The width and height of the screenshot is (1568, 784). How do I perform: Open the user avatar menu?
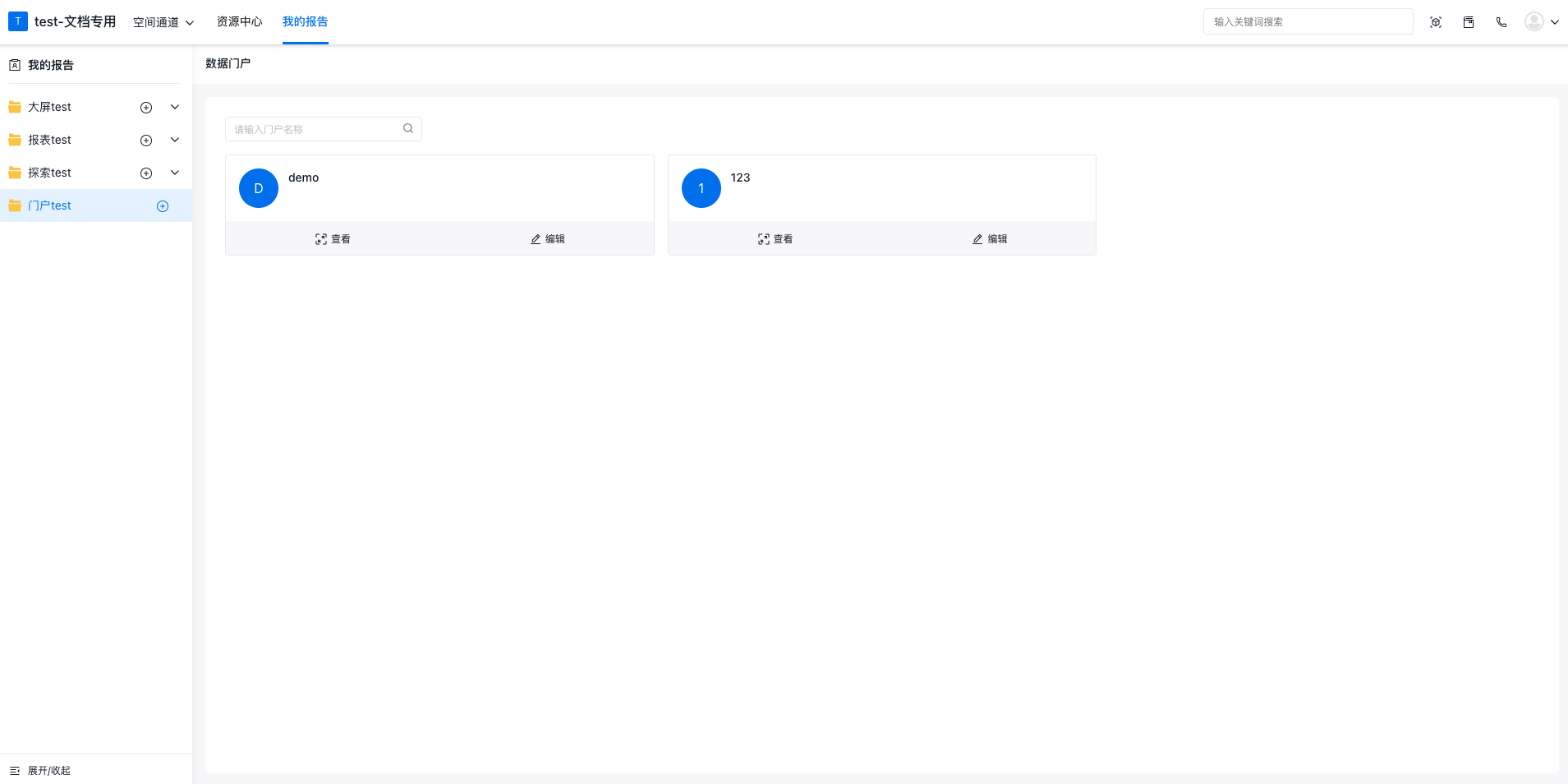[1534, 21]
